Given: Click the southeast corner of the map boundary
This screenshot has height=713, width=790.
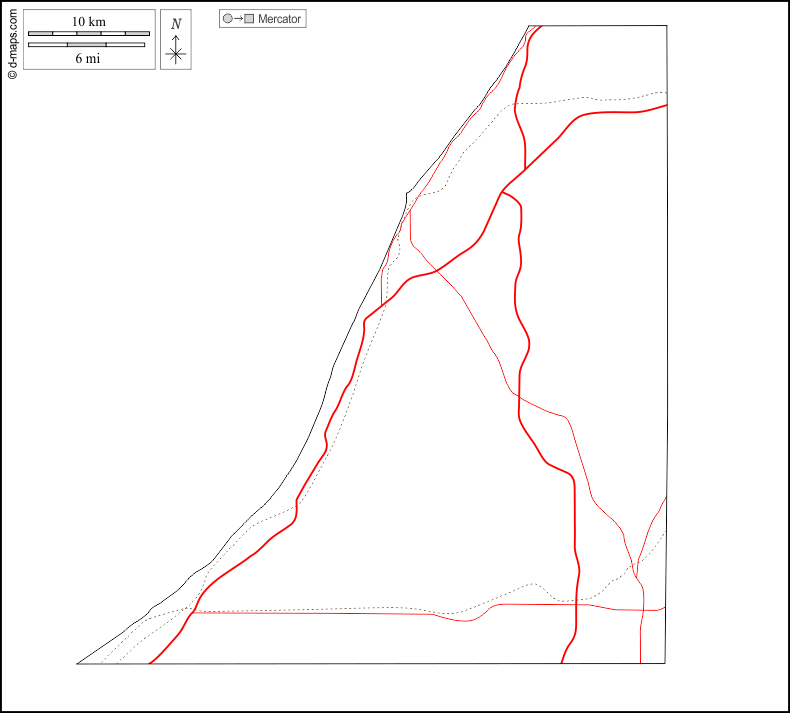Looking at the screenshot, I should point(665,663).
